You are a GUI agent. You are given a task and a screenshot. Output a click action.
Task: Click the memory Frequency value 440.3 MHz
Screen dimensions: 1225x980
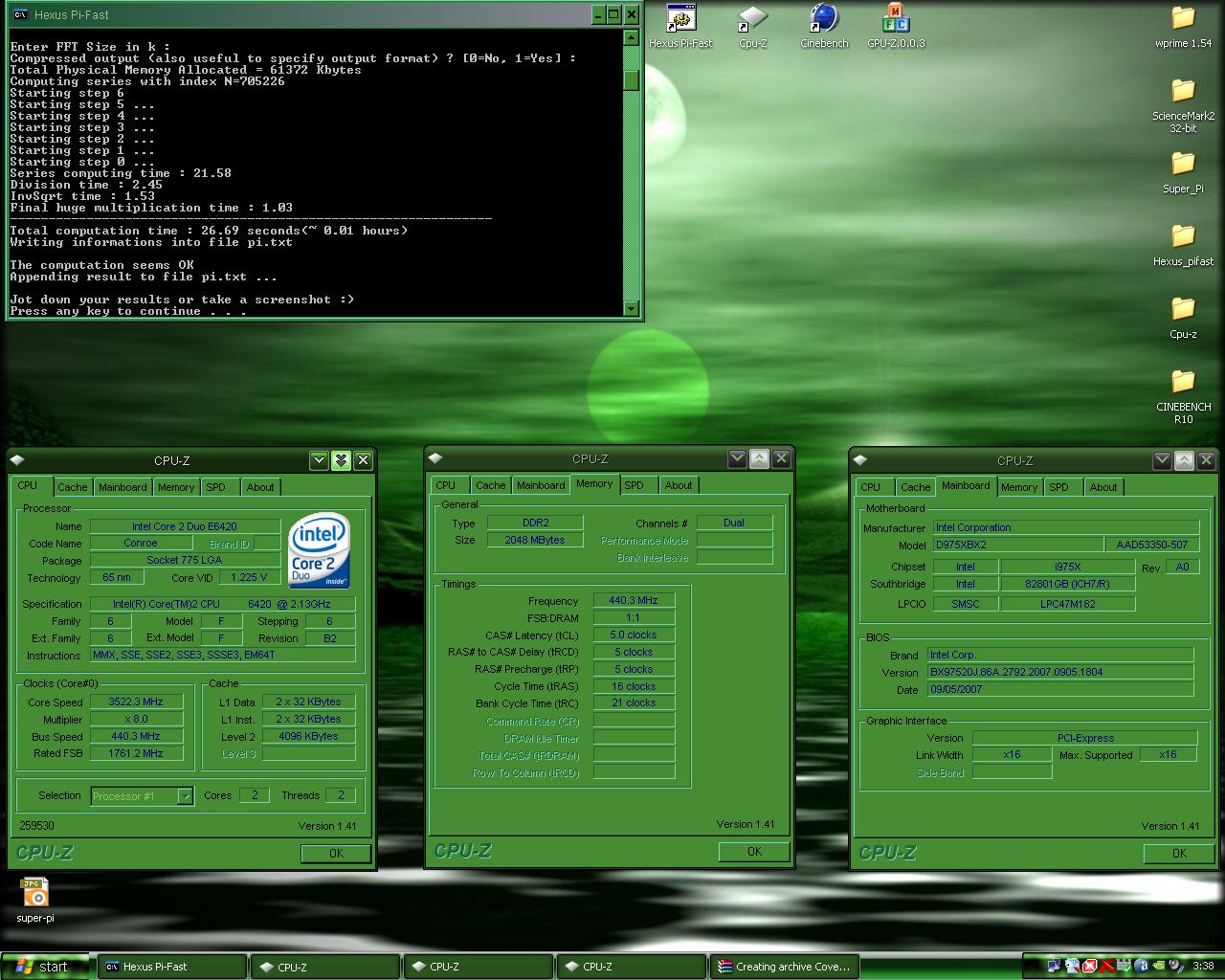click(634, 600)
